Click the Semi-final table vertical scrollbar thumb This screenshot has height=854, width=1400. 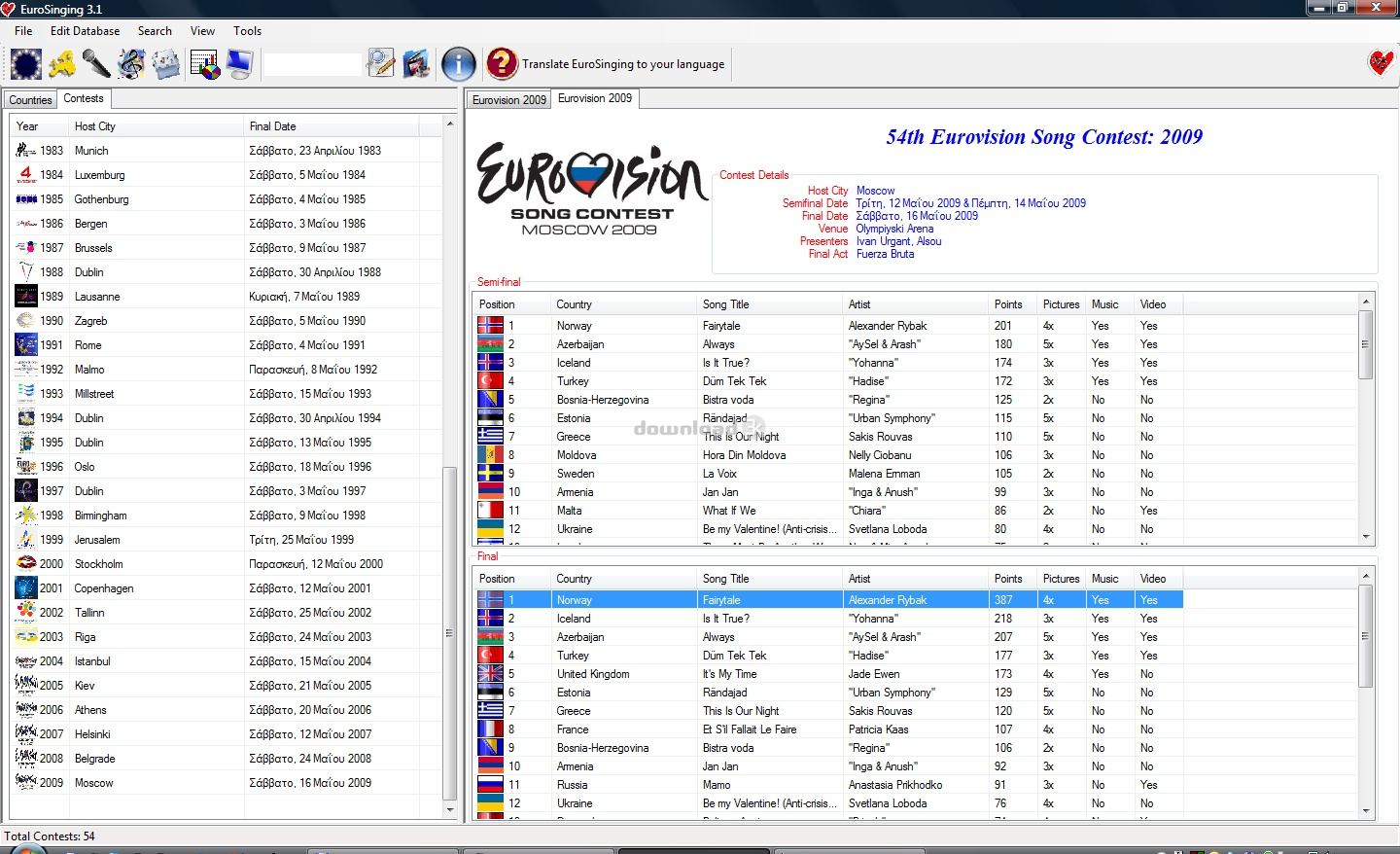[x=1366, y=344]
